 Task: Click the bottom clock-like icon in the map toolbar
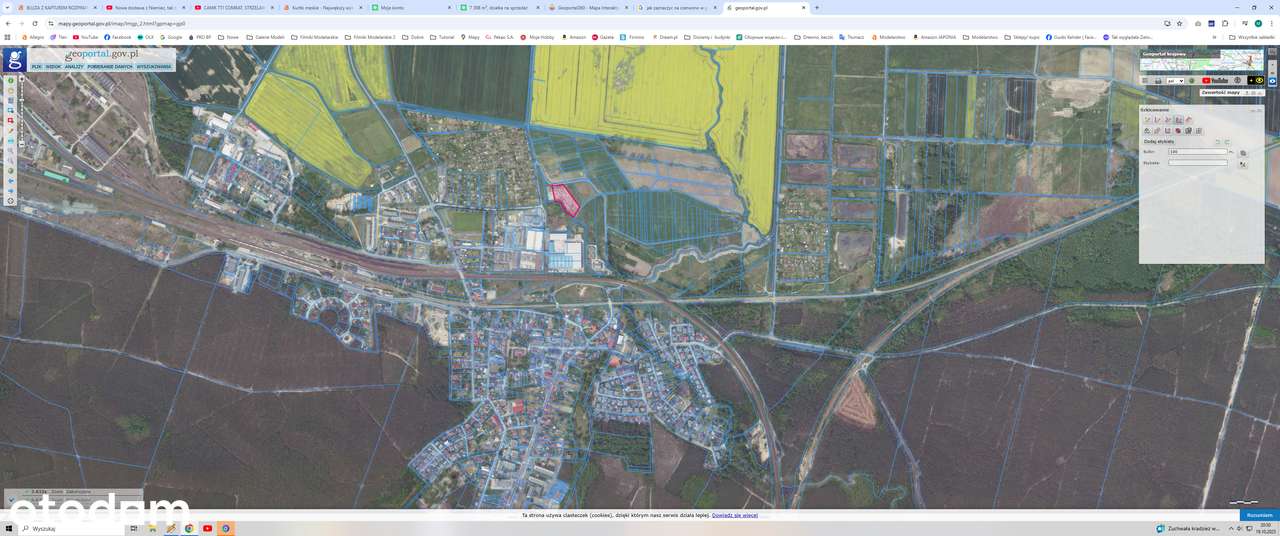[x=11, y=201]
